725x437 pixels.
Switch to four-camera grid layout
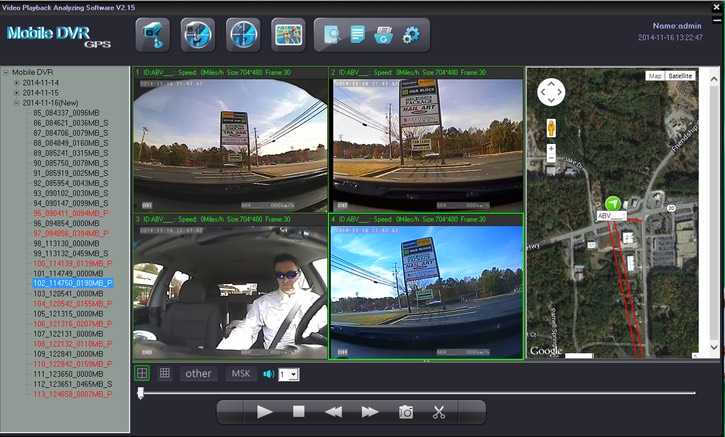coord(143,373)
